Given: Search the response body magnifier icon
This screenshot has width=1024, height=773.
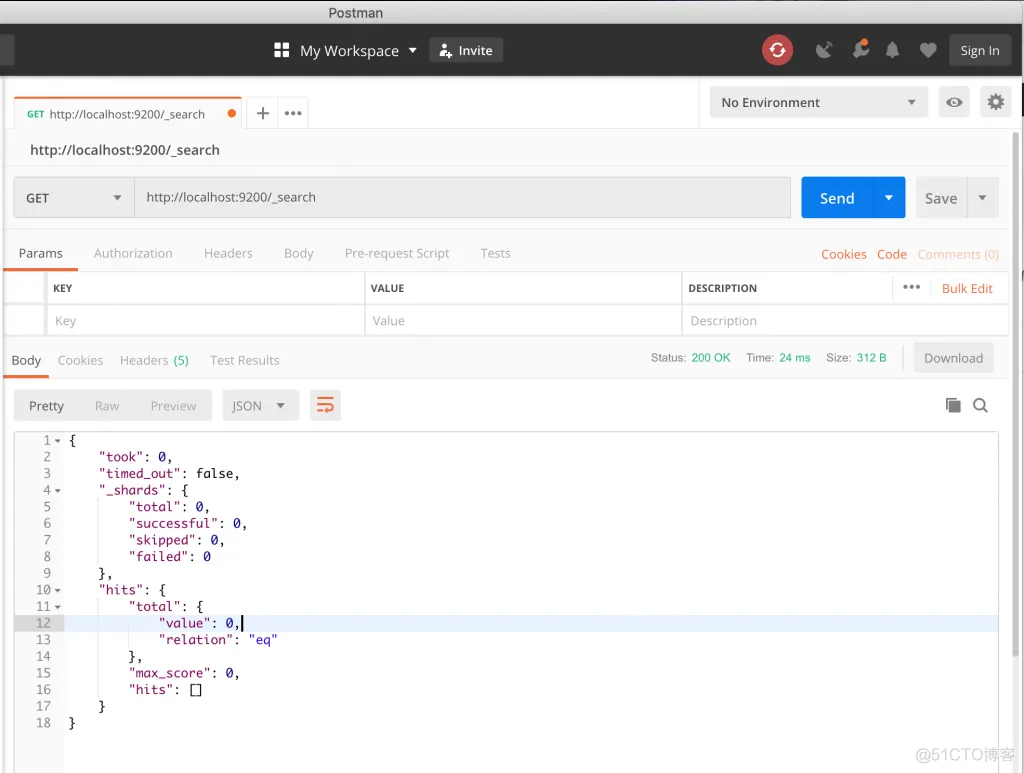Looking at the screenshot, I should tap(980, 405).
